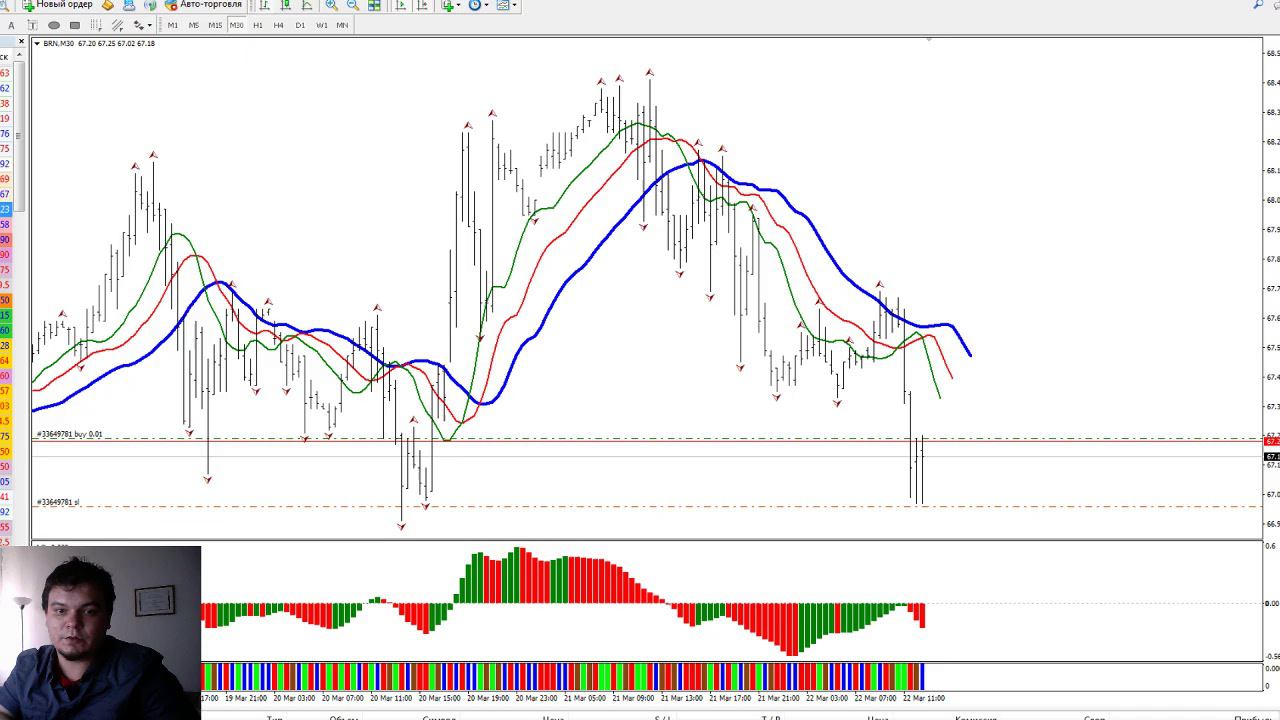This screenshot has width=1280, height=720.
Task: Click the "22 Mar 11:00" time axis label
Action: coord(924,698)
